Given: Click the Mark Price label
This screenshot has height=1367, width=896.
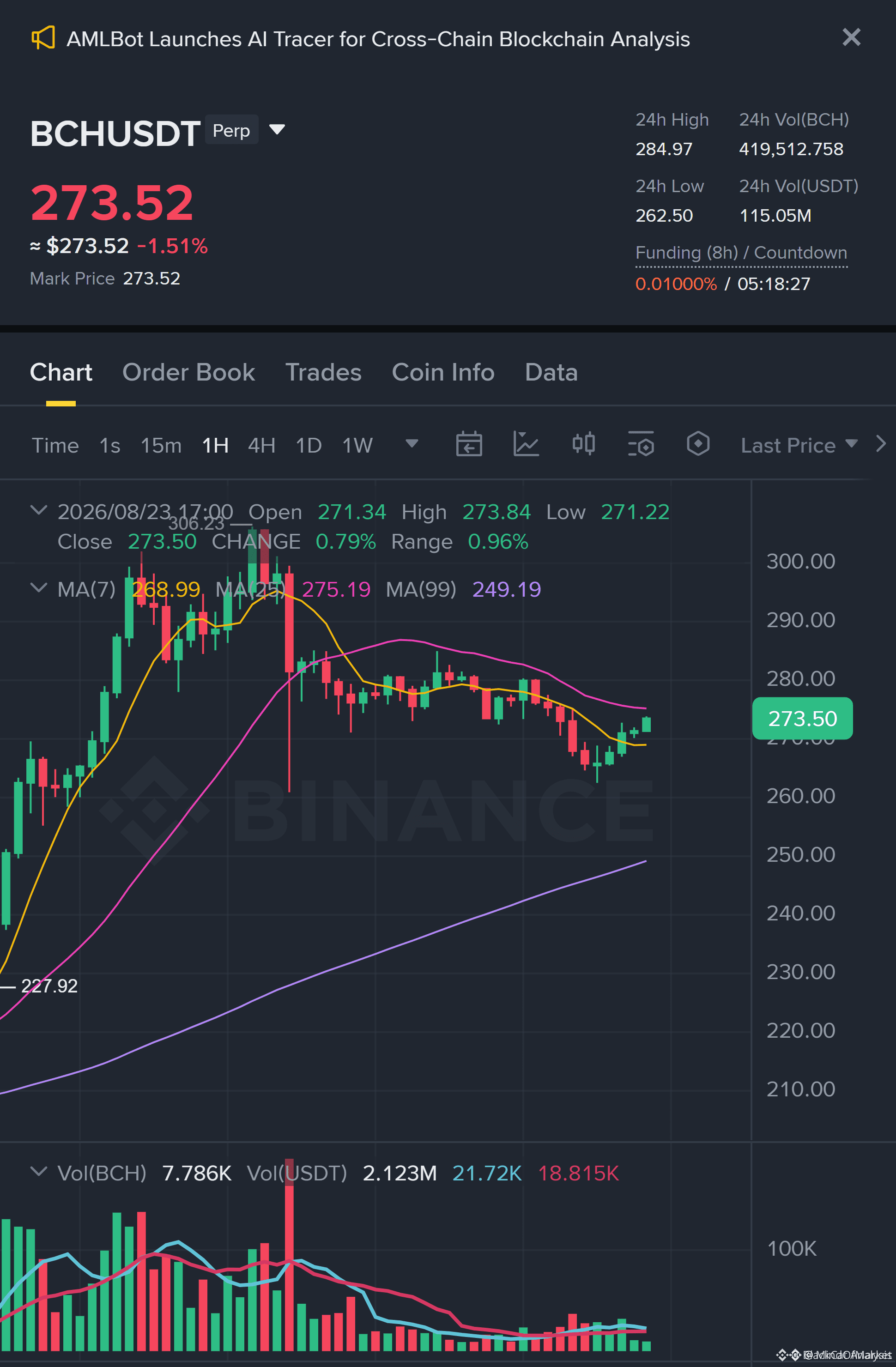Looking at the screenshot, I should coord(73,278).
